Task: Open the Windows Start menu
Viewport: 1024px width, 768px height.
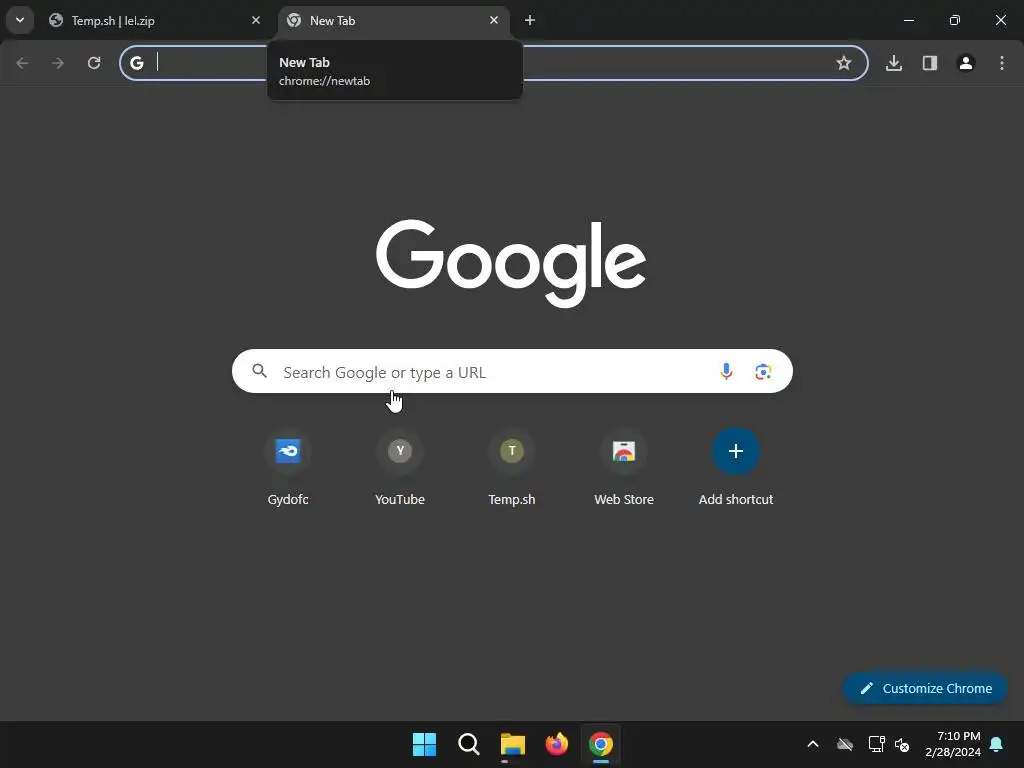Action: tap(424, 744)
